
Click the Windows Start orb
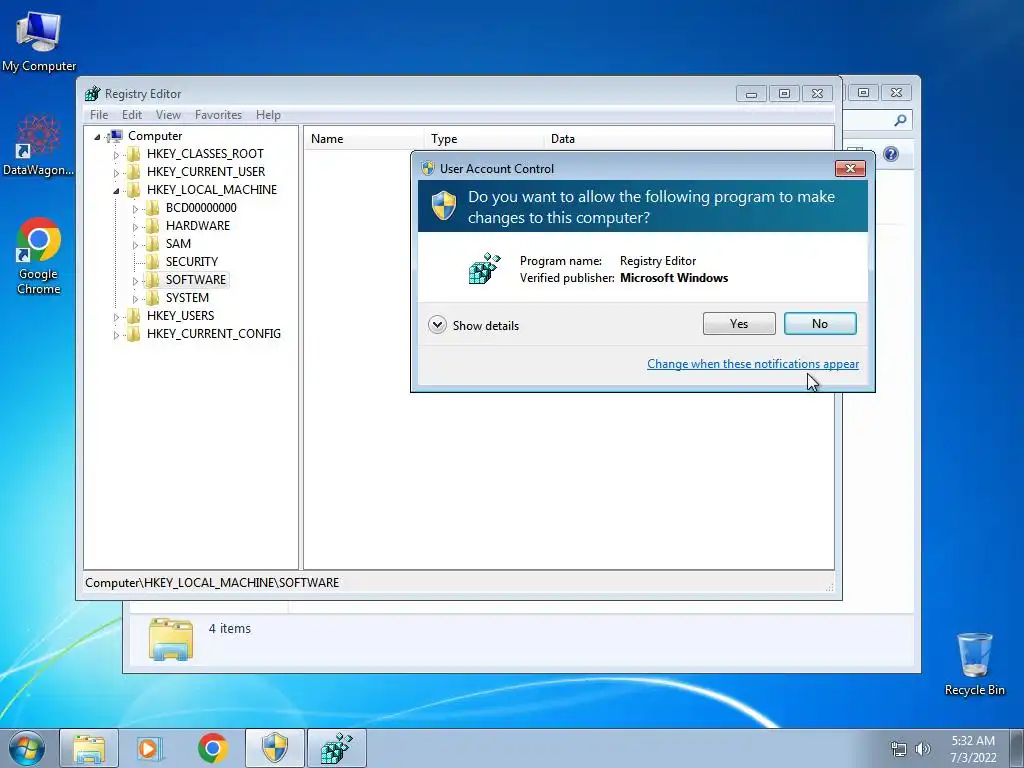click(x=27, y=748)
